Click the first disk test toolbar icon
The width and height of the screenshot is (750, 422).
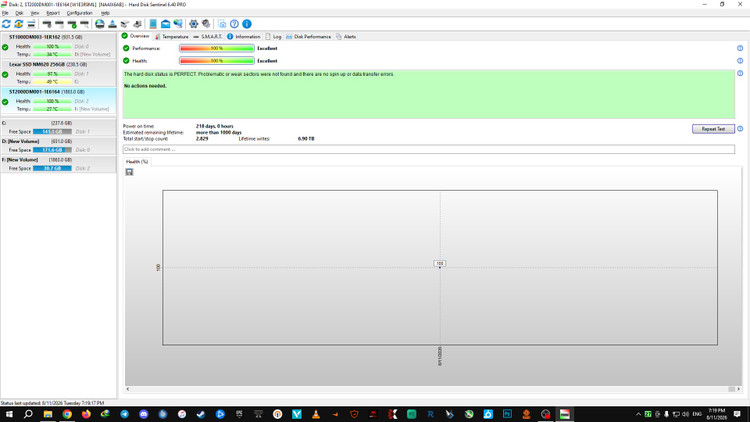(x=47, y=24)
